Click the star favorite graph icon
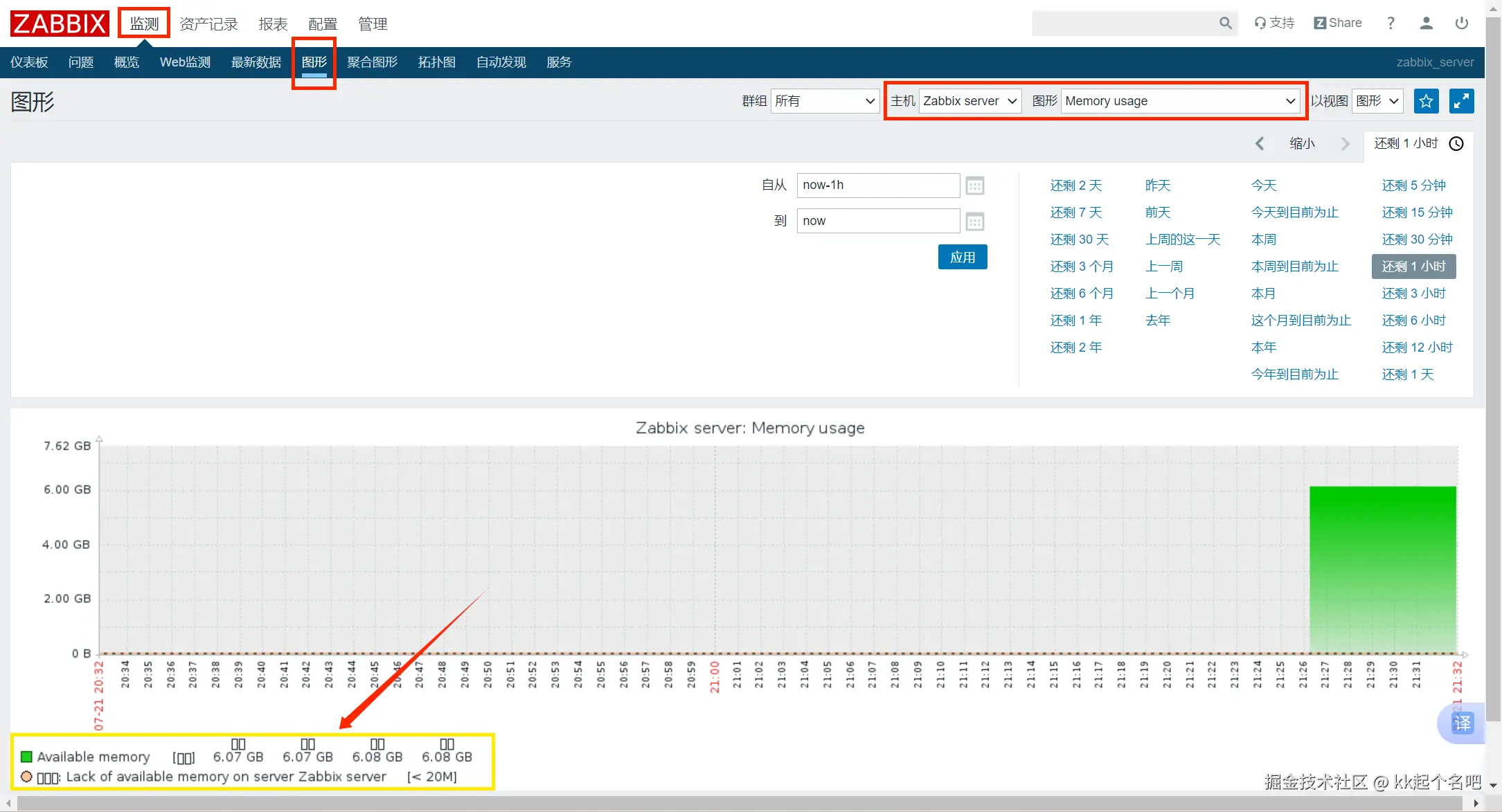This screenshot has height=812, width=1502. [1426, 101]
